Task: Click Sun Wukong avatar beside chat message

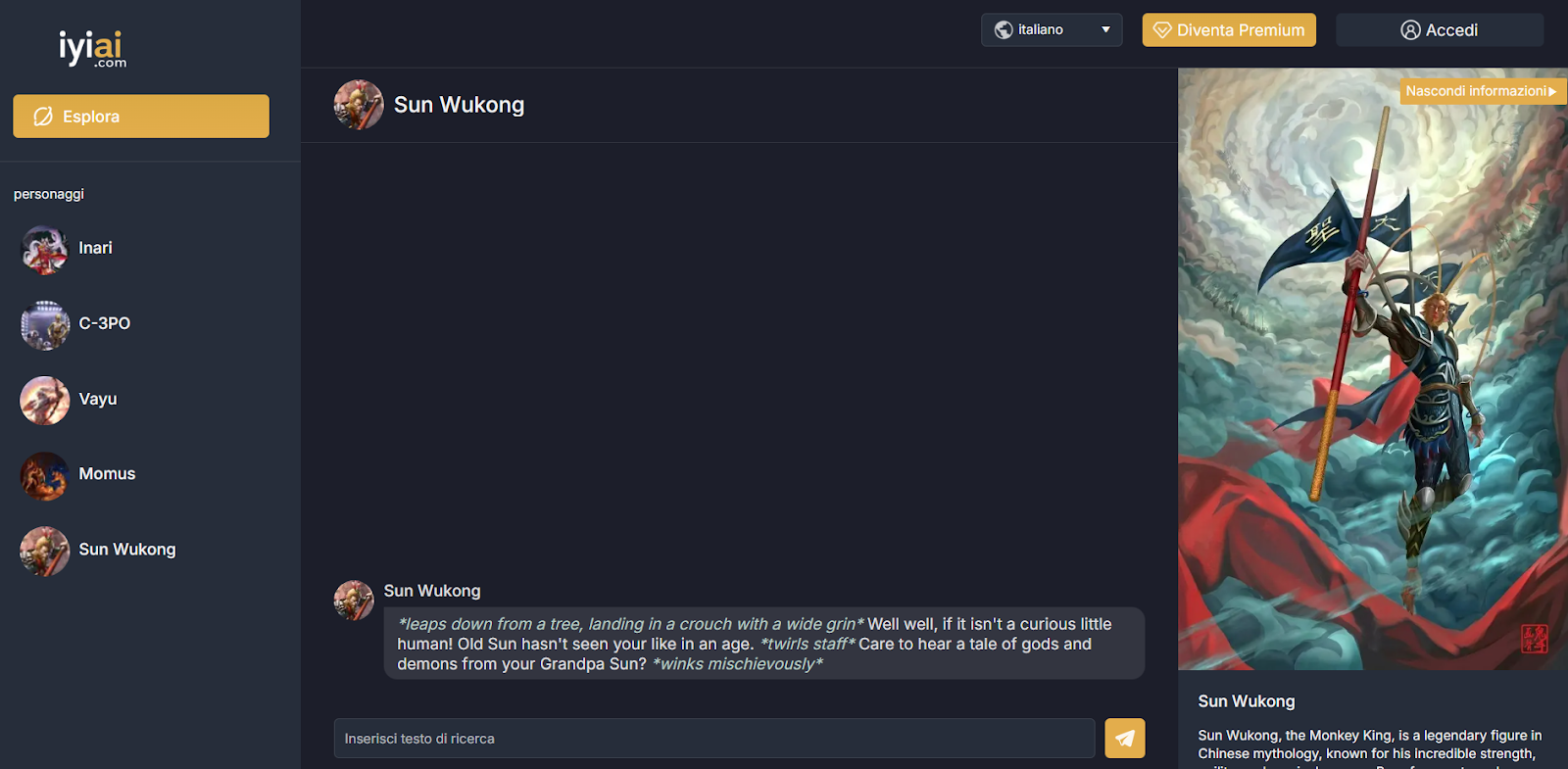Action: tap(354, 601)
